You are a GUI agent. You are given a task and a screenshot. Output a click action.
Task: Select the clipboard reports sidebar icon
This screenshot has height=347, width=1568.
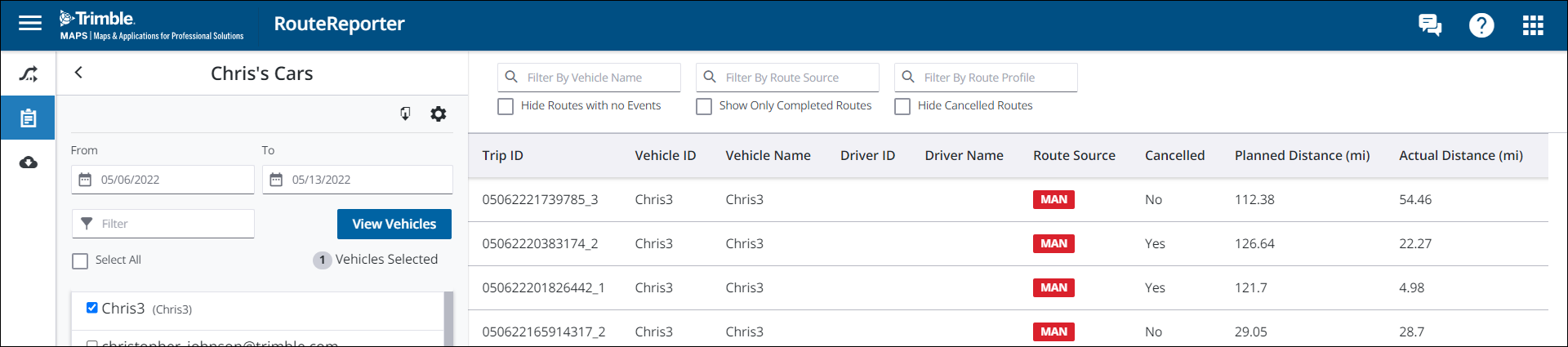[29, 118]
